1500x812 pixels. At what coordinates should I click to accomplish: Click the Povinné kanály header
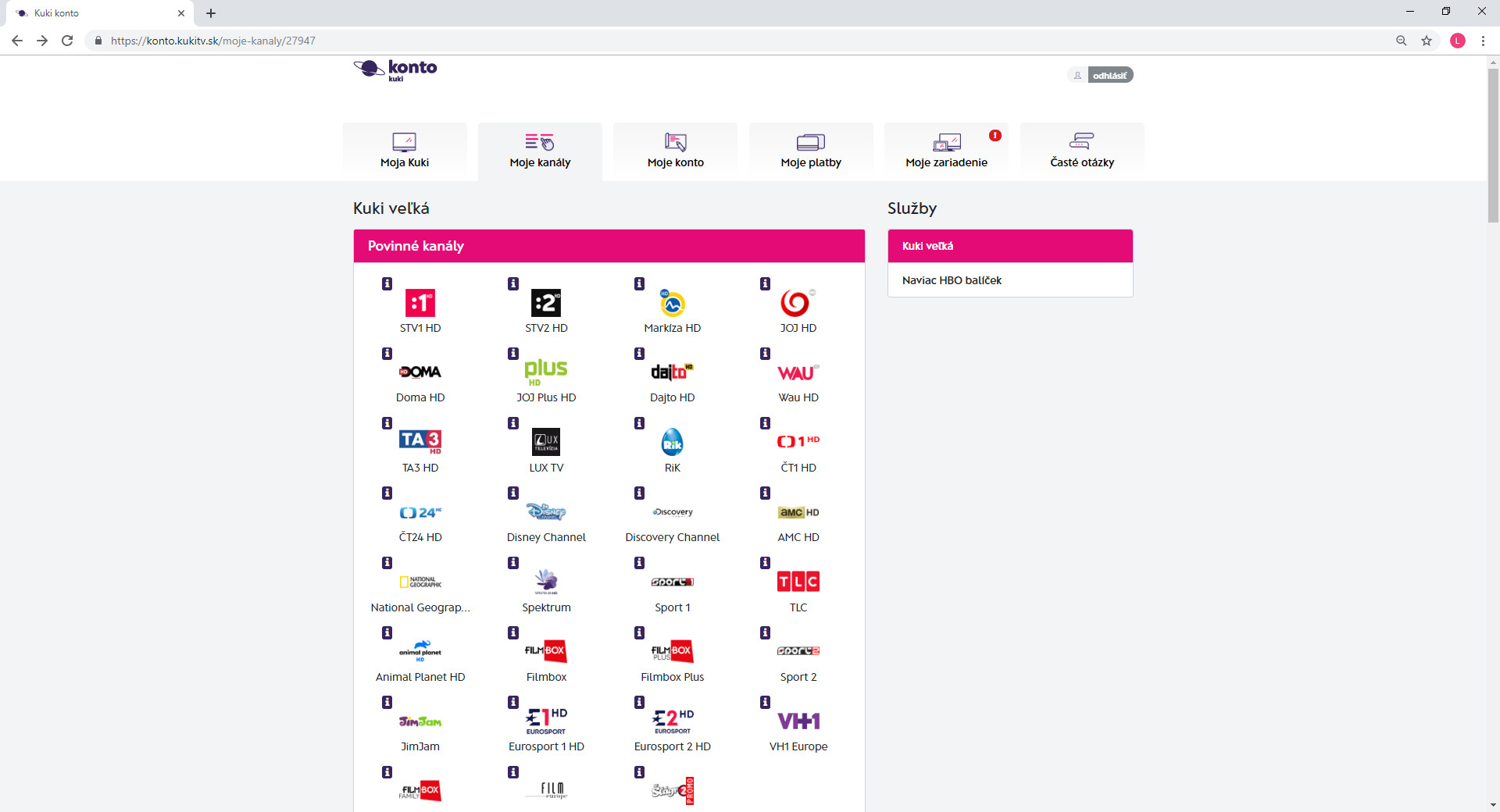point(609,246)
